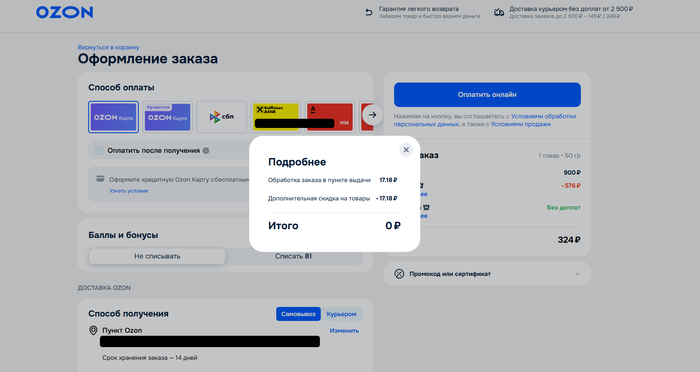Screen dimensions: 700x372
Task: Click Изменить pickup point link
Action: (344, 331)
